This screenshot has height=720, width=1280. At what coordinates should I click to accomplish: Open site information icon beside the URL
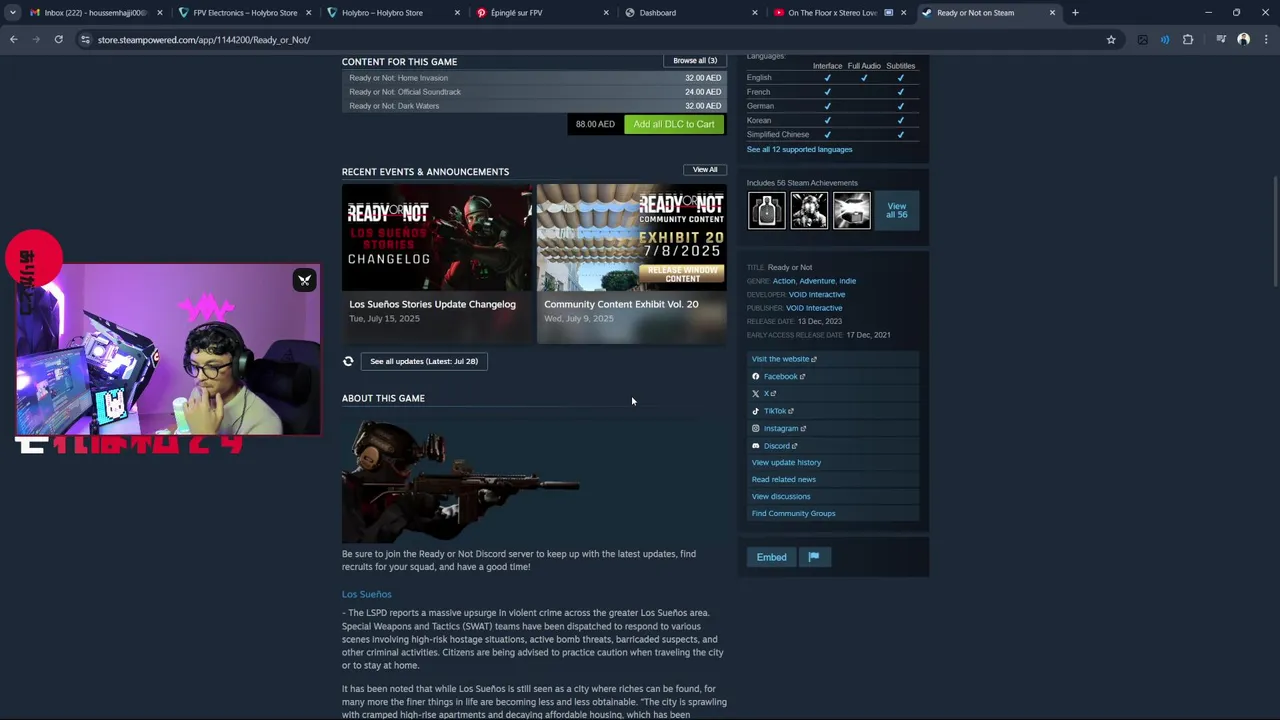click(x=85, y=40)
